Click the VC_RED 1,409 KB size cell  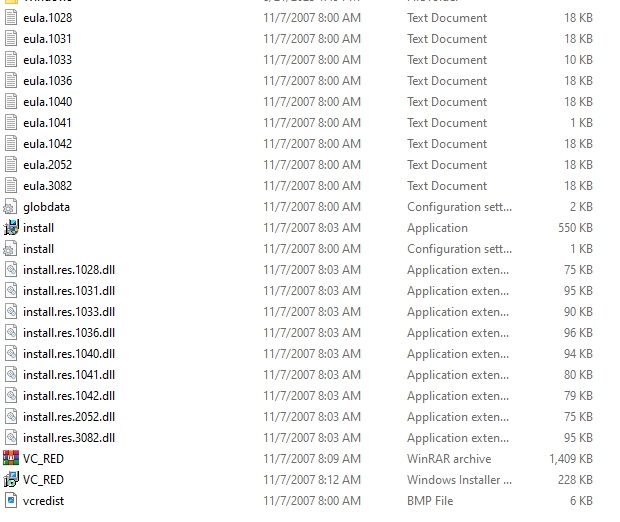click(571, 459)
